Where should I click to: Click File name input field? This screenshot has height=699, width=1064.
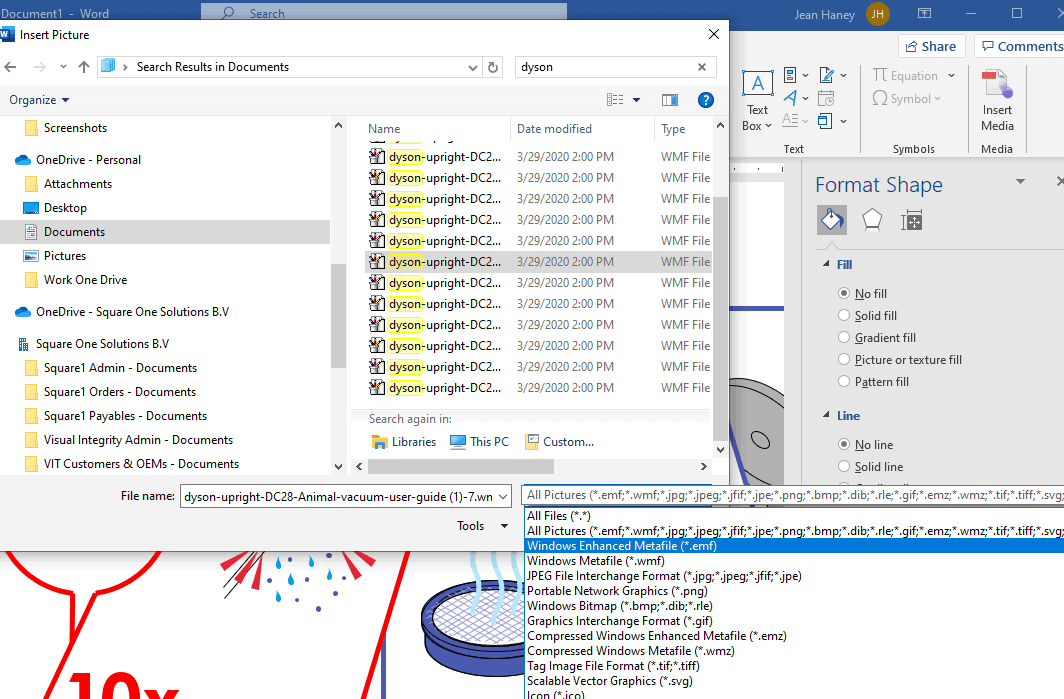point(338,497)
